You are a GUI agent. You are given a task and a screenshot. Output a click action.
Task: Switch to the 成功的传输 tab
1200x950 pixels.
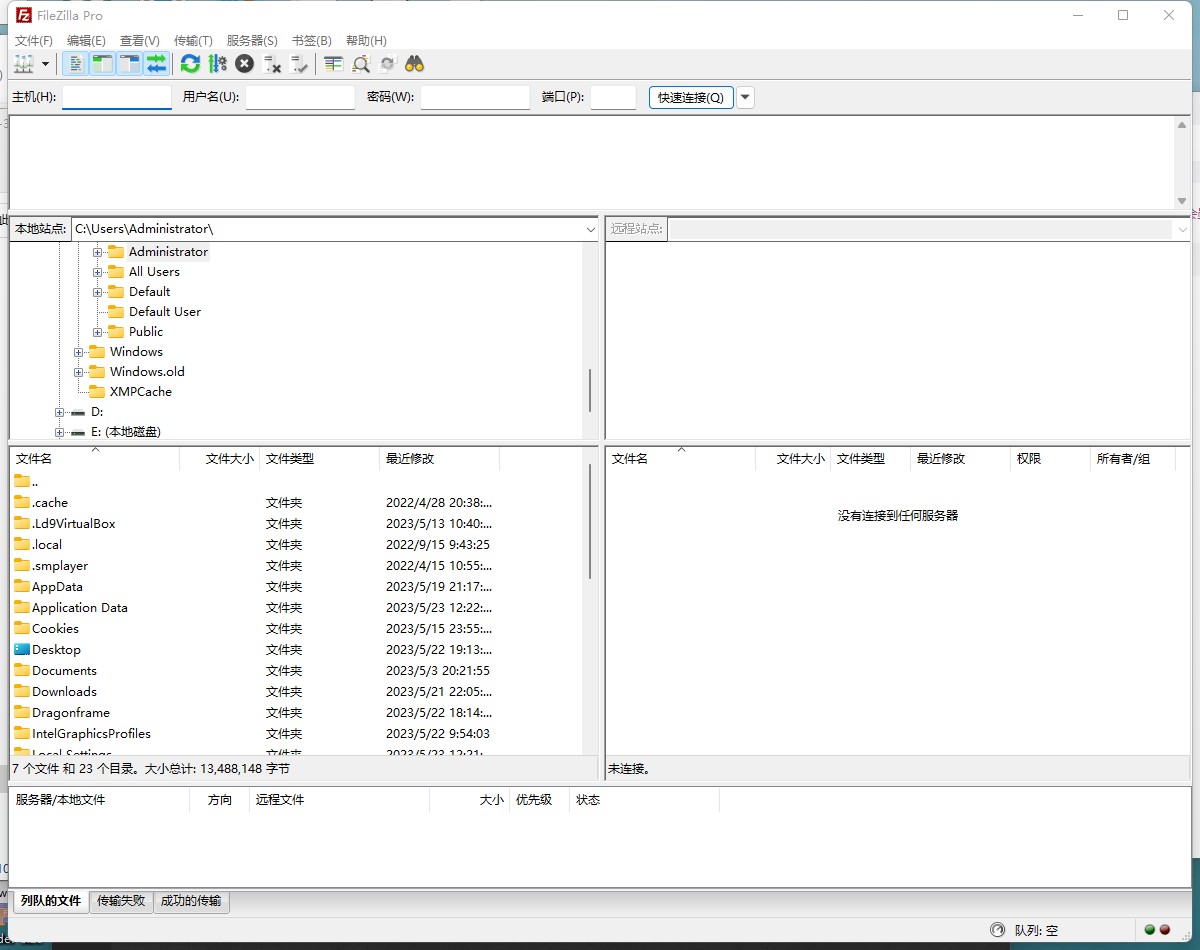(191, 901)
